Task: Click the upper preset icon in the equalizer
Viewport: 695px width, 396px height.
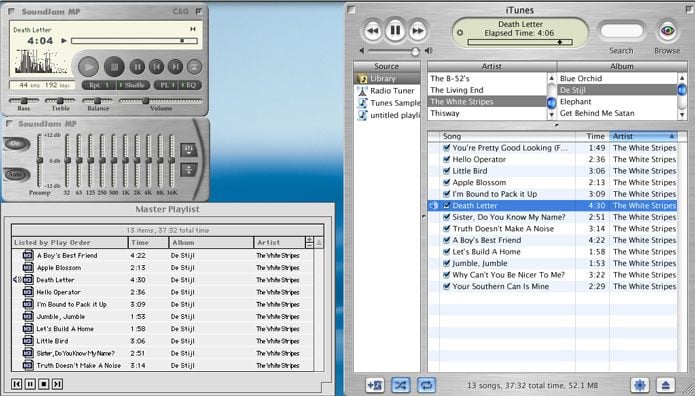Action: pos(189,150)
